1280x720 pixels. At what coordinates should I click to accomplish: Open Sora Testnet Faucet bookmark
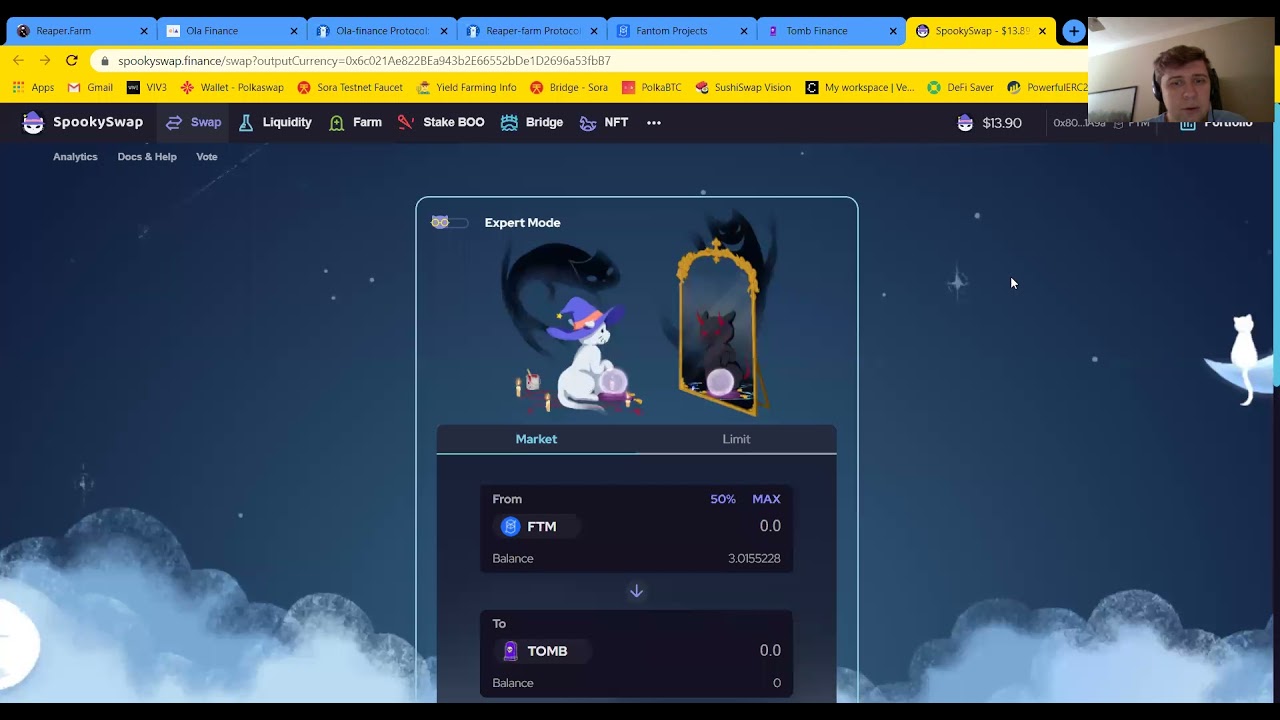tap(350, 88)
